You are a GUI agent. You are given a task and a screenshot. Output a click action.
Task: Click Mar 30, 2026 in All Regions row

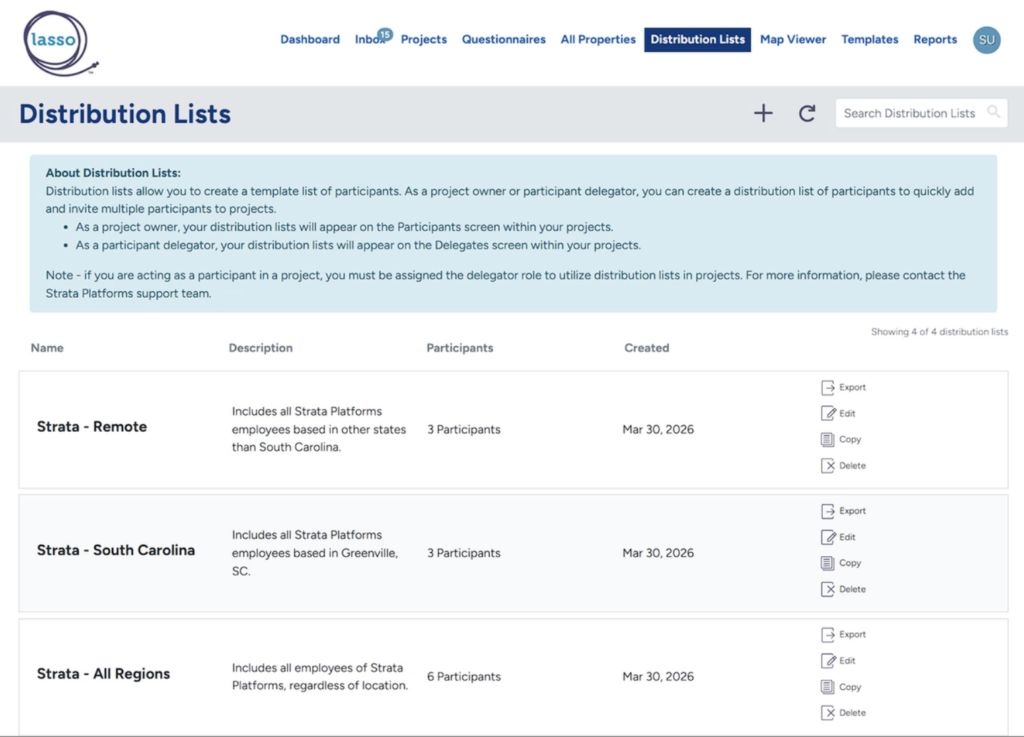pyautogui.click(x=658, y=676)
